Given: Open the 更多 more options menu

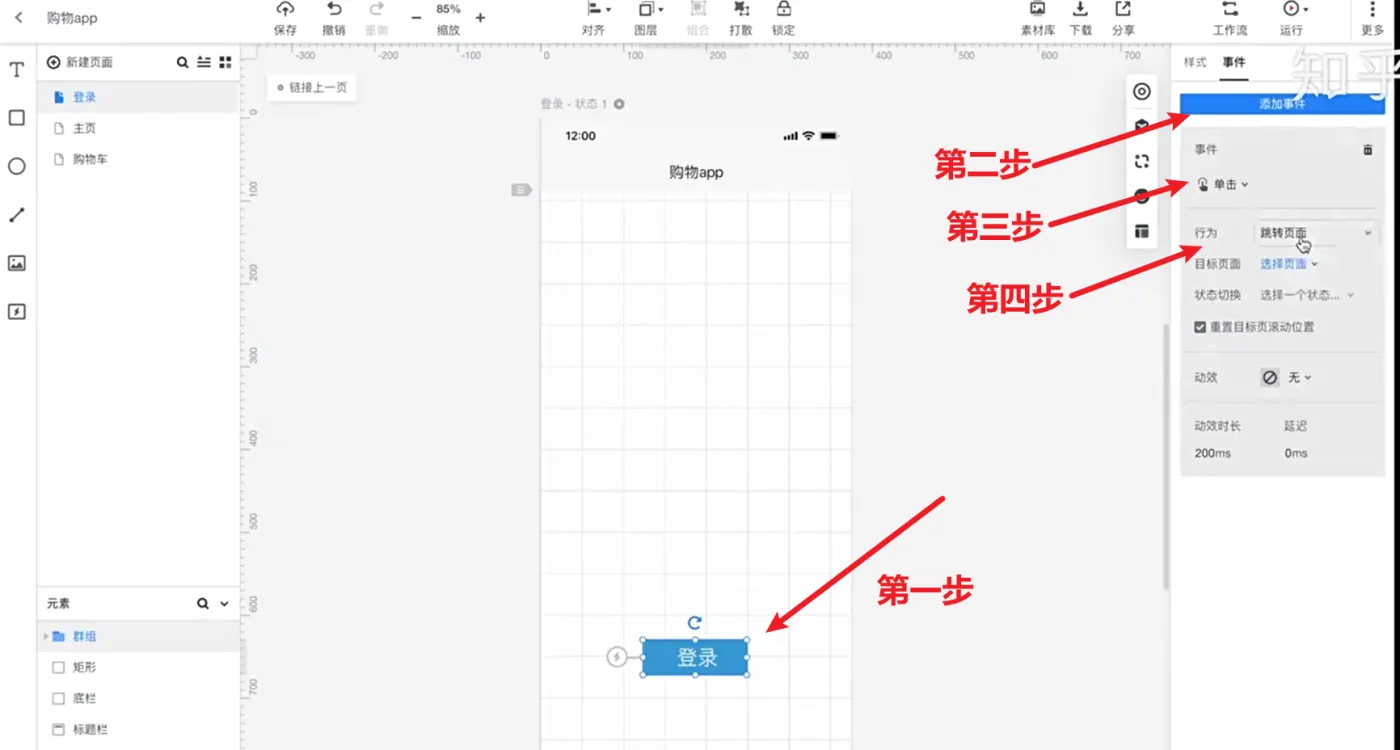Looking at the screenshot, I should pyautogui.click(x=1372, y=19).
